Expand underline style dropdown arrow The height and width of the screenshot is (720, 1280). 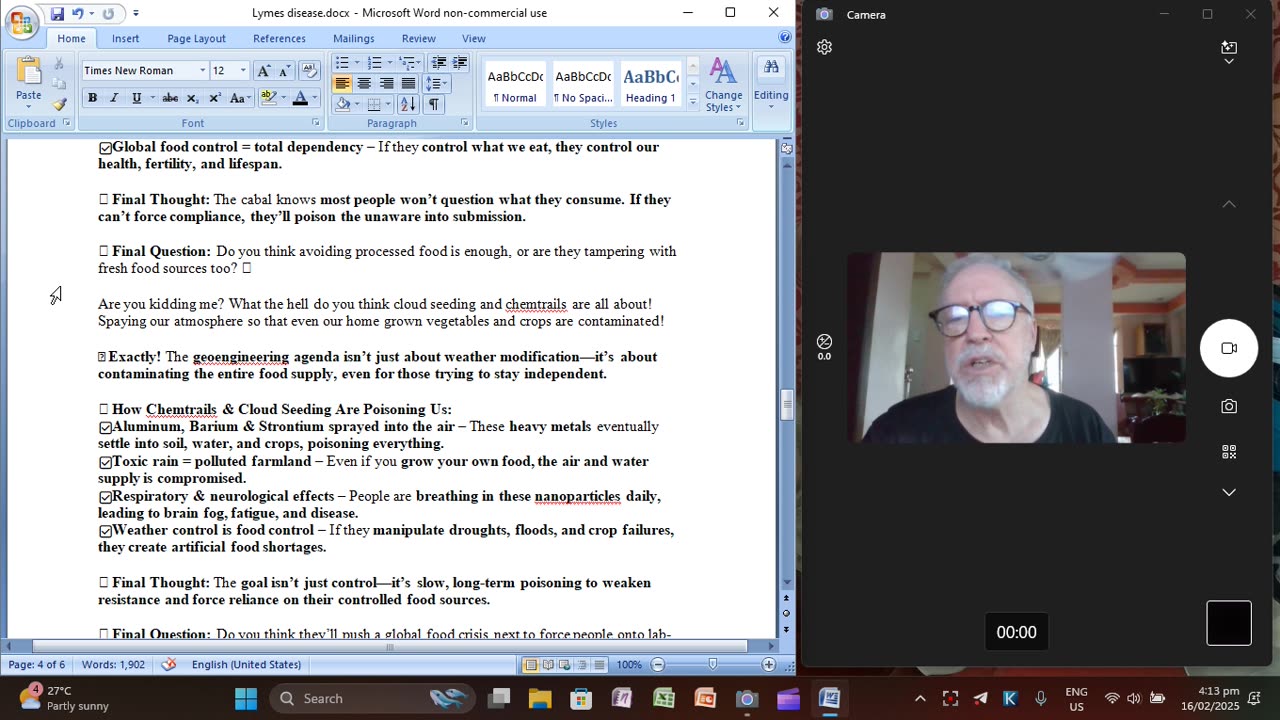click(151, 98)
